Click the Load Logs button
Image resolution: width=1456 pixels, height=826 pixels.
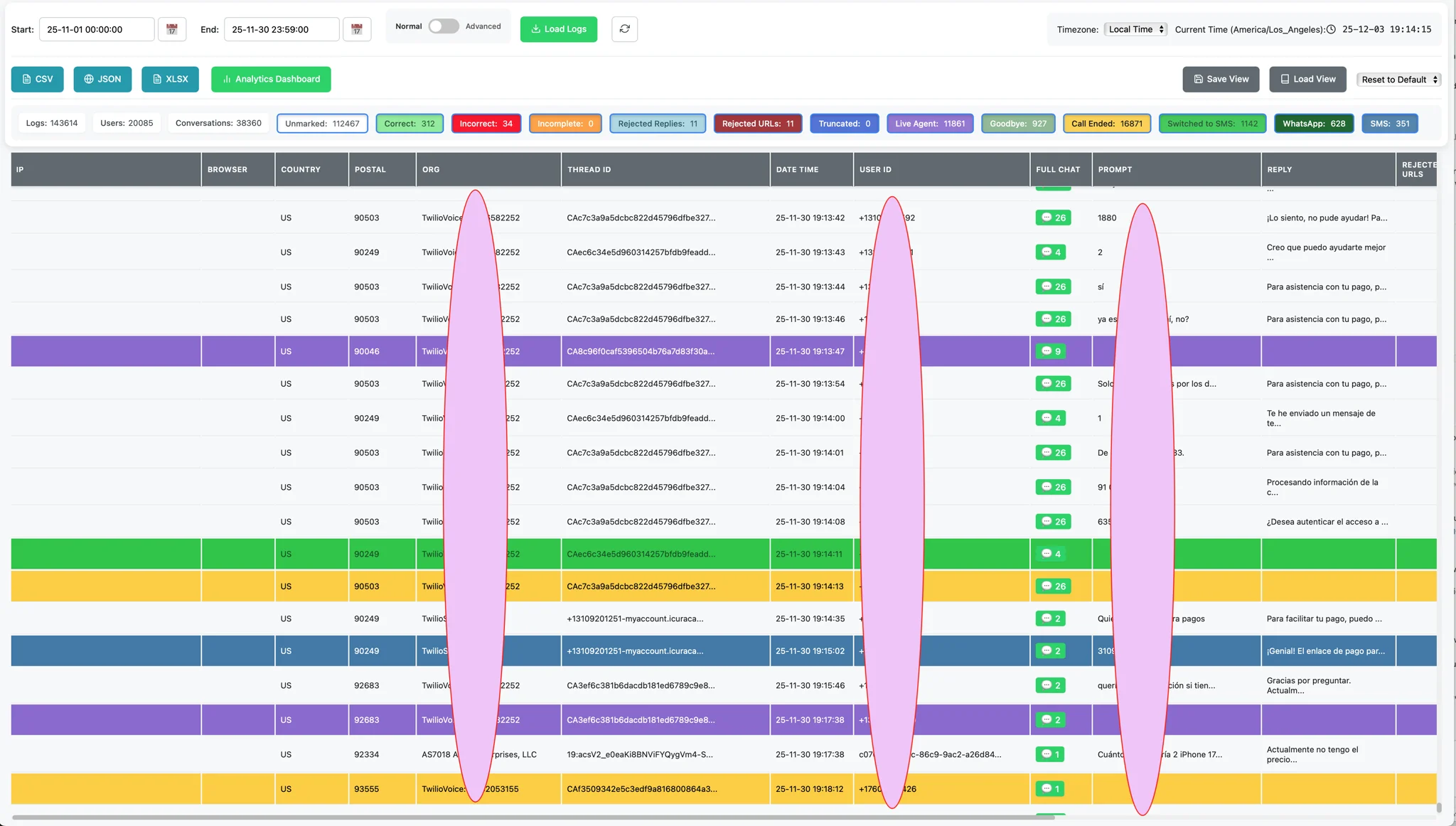(559, 29)
